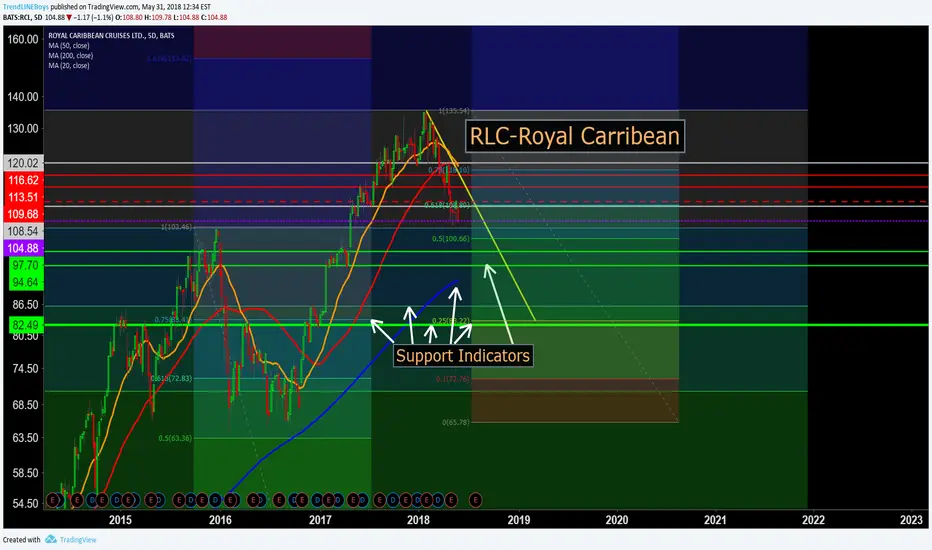
Task: Click the TradingView logo icon
Action: point(51,539)
